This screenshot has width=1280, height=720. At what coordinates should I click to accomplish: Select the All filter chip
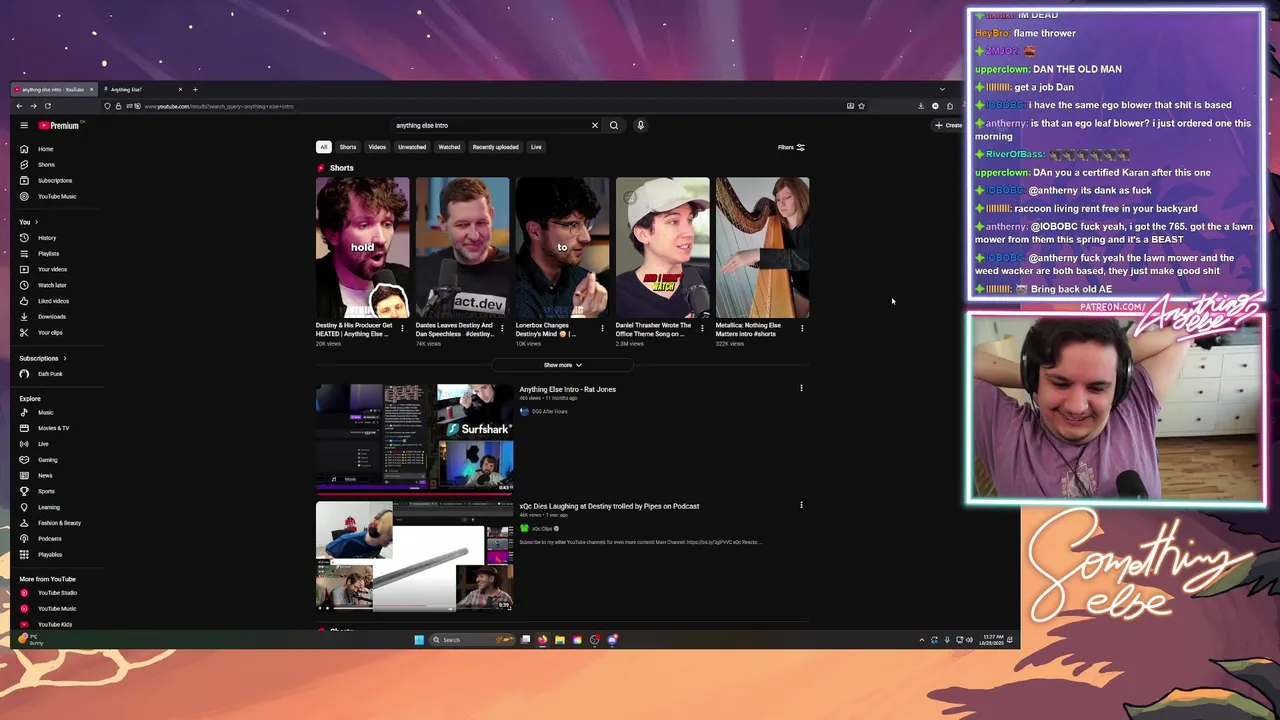(323, 147)
